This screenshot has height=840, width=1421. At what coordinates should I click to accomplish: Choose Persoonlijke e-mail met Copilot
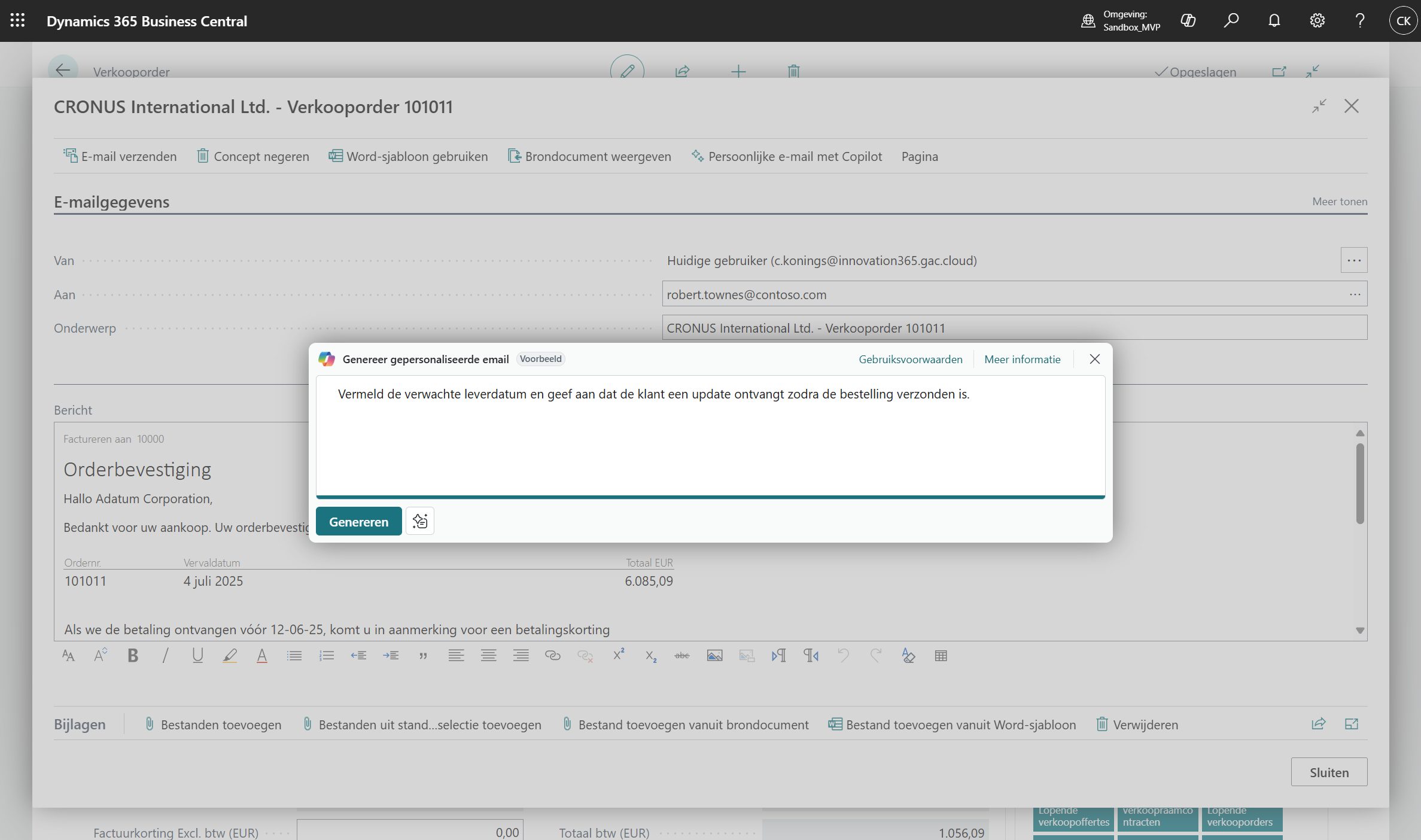click(x=786, y=156)
